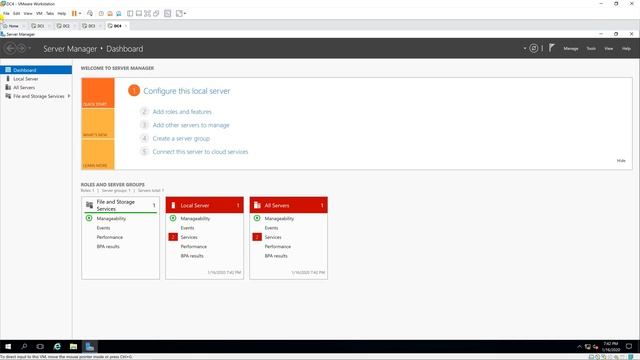Open the VMware Help menu
Screen dimensions: 640x360
62,13
